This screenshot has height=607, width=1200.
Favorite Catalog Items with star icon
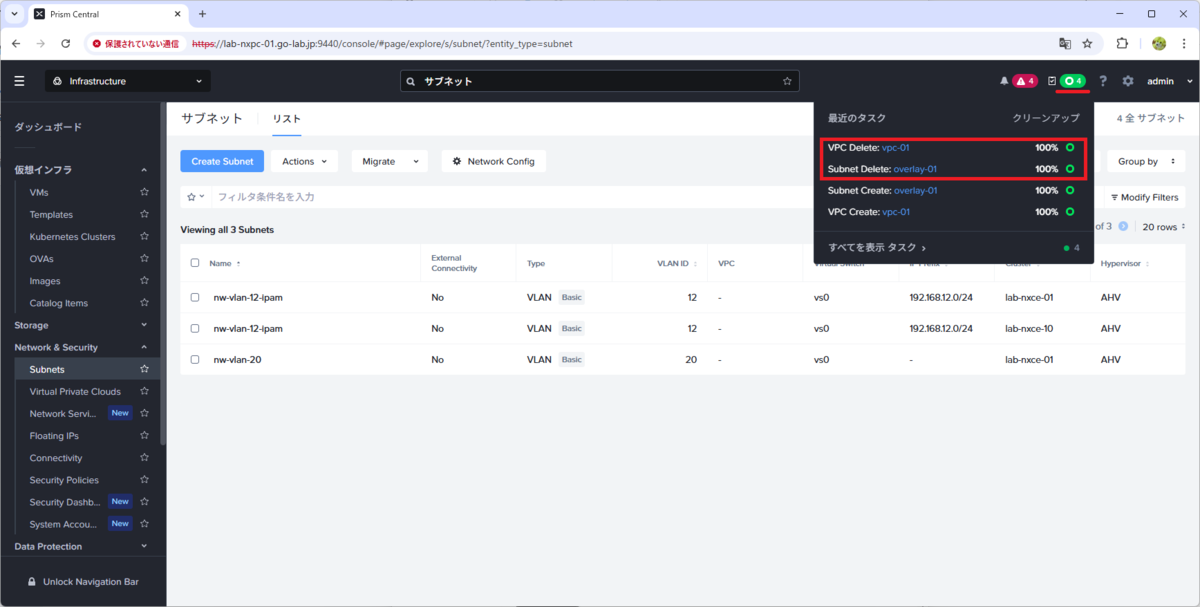click(x=144, y=303)
